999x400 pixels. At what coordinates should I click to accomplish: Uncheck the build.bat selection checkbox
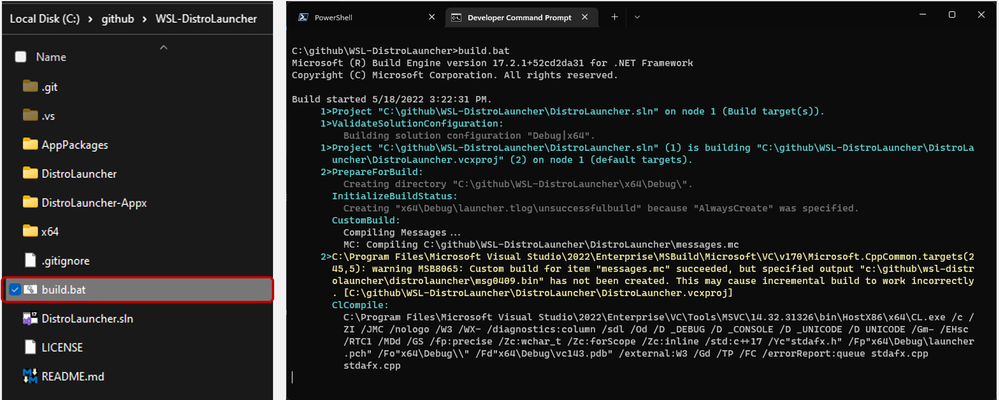[x=11, y=289]
